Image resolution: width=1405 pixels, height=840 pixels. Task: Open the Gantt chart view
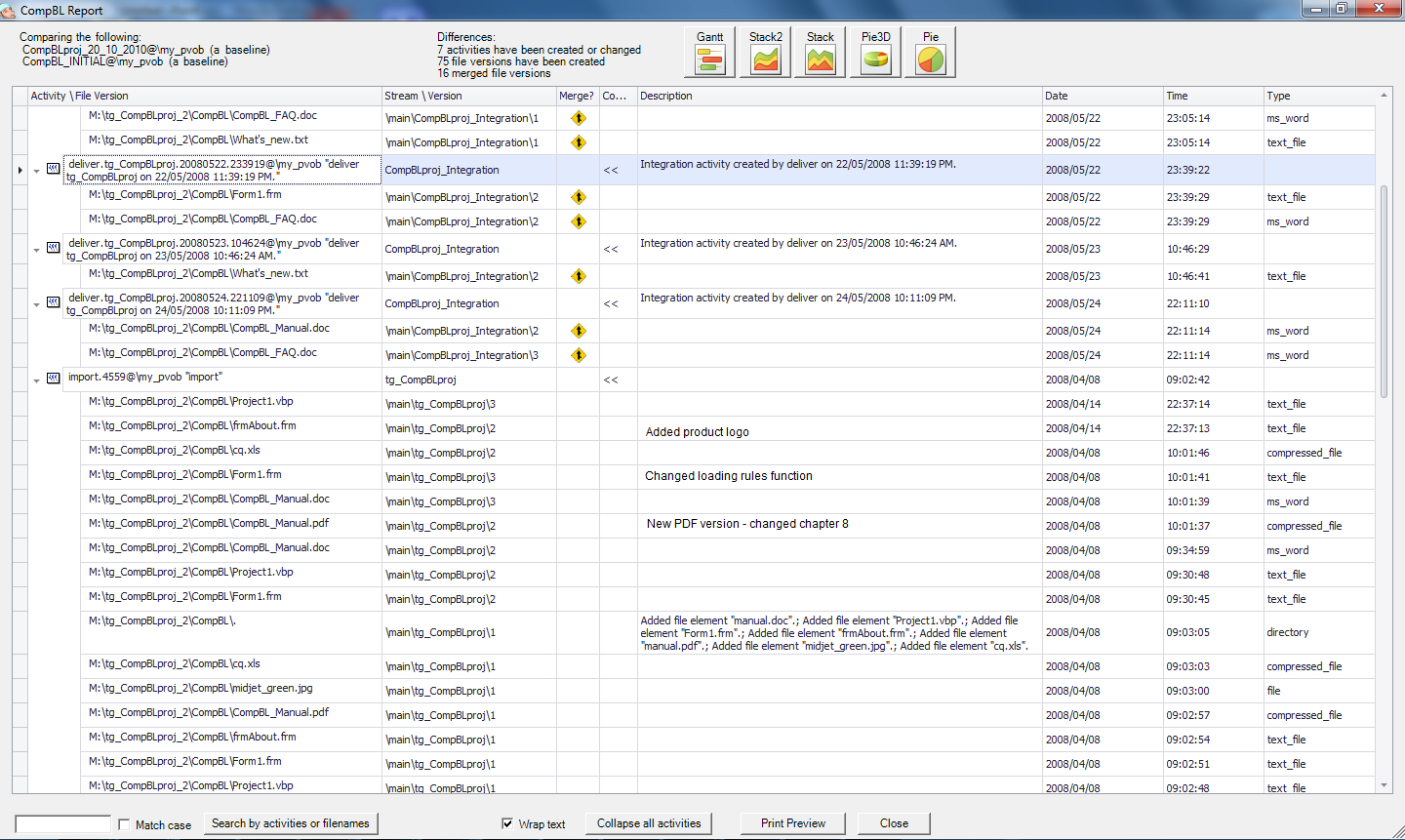(x=709, y=53)
